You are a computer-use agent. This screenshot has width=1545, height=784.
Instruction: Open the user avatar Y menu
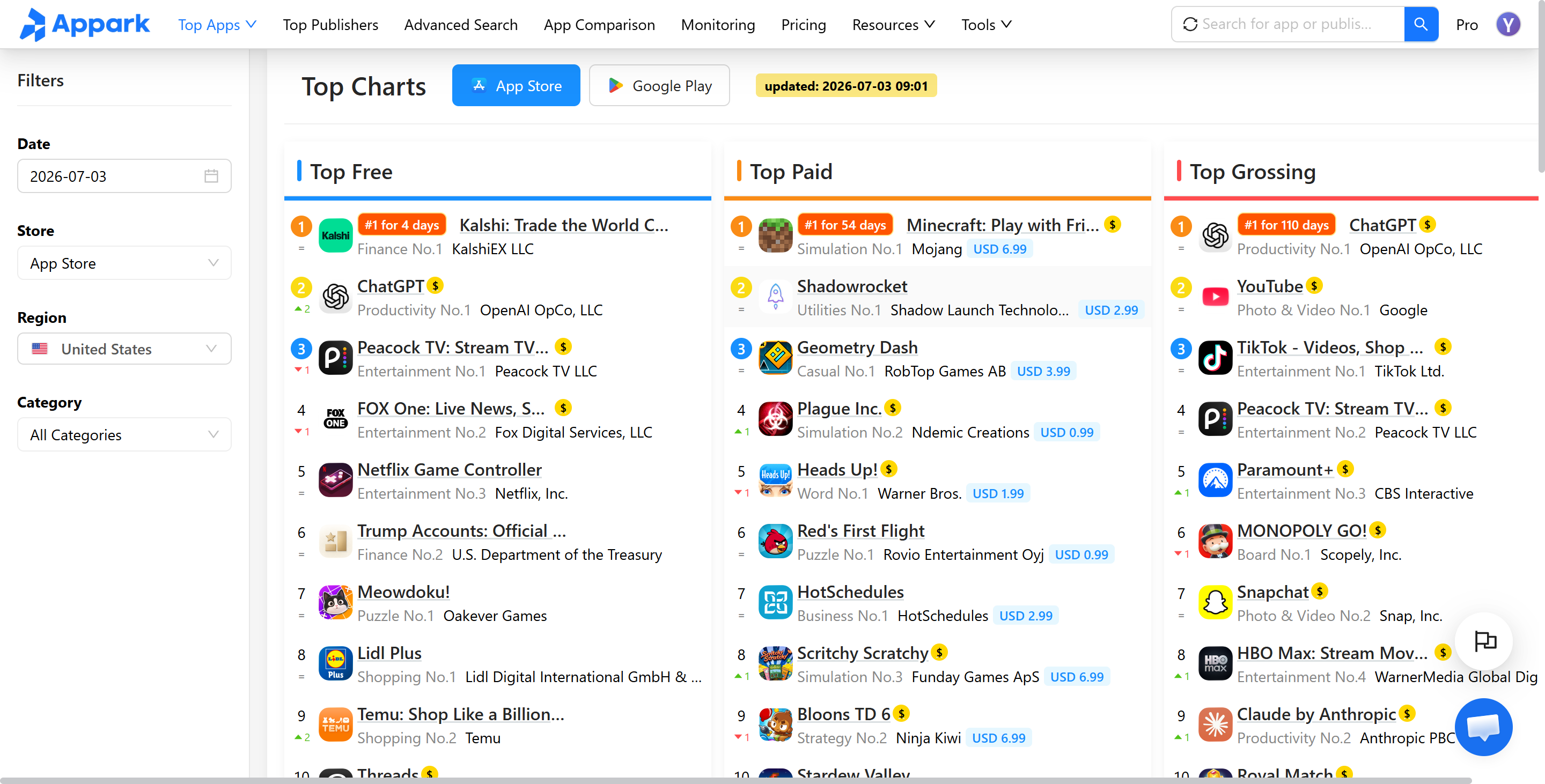point(1508,25)
